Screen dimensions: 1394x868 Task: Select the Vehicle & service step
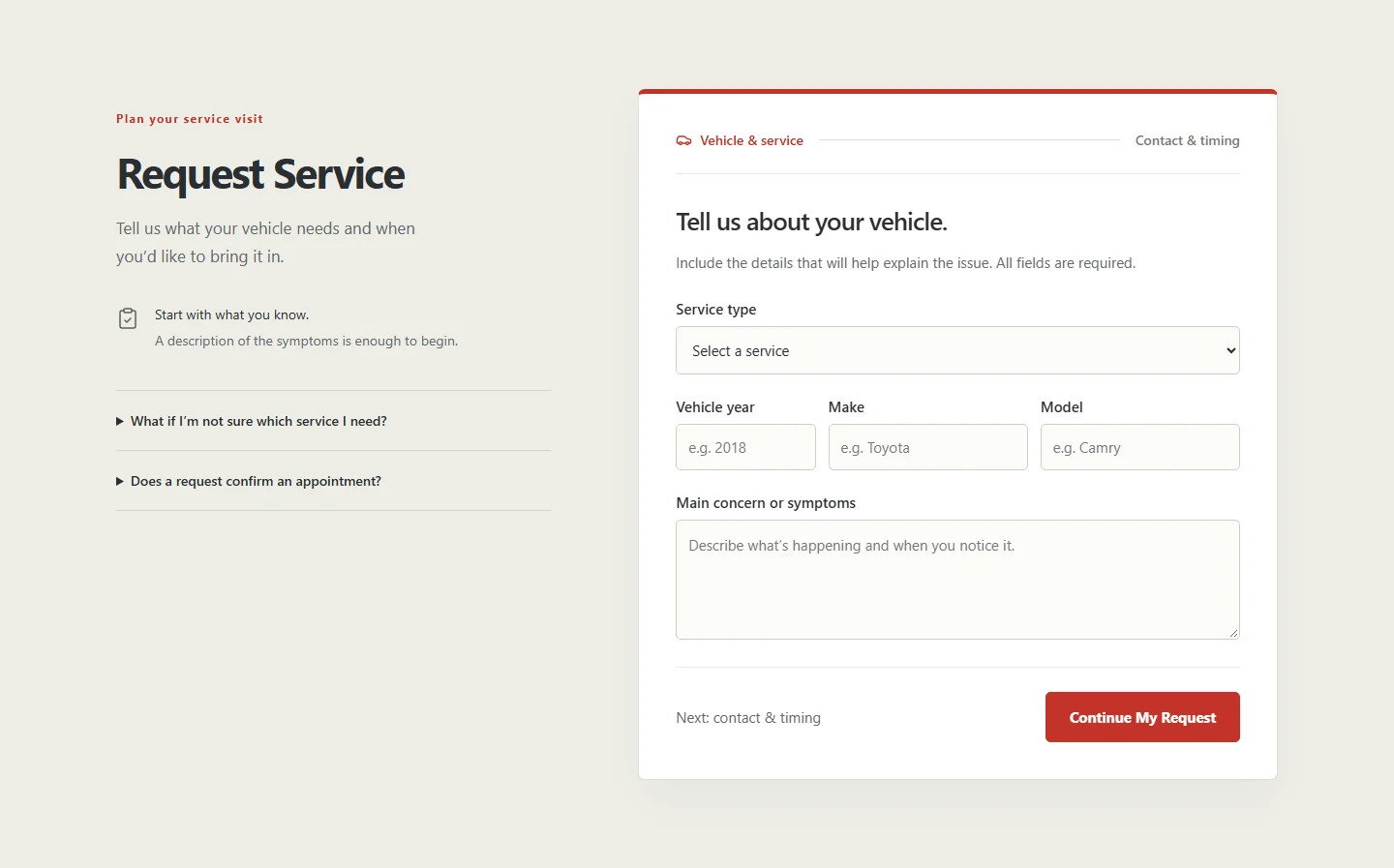[740, 140]
